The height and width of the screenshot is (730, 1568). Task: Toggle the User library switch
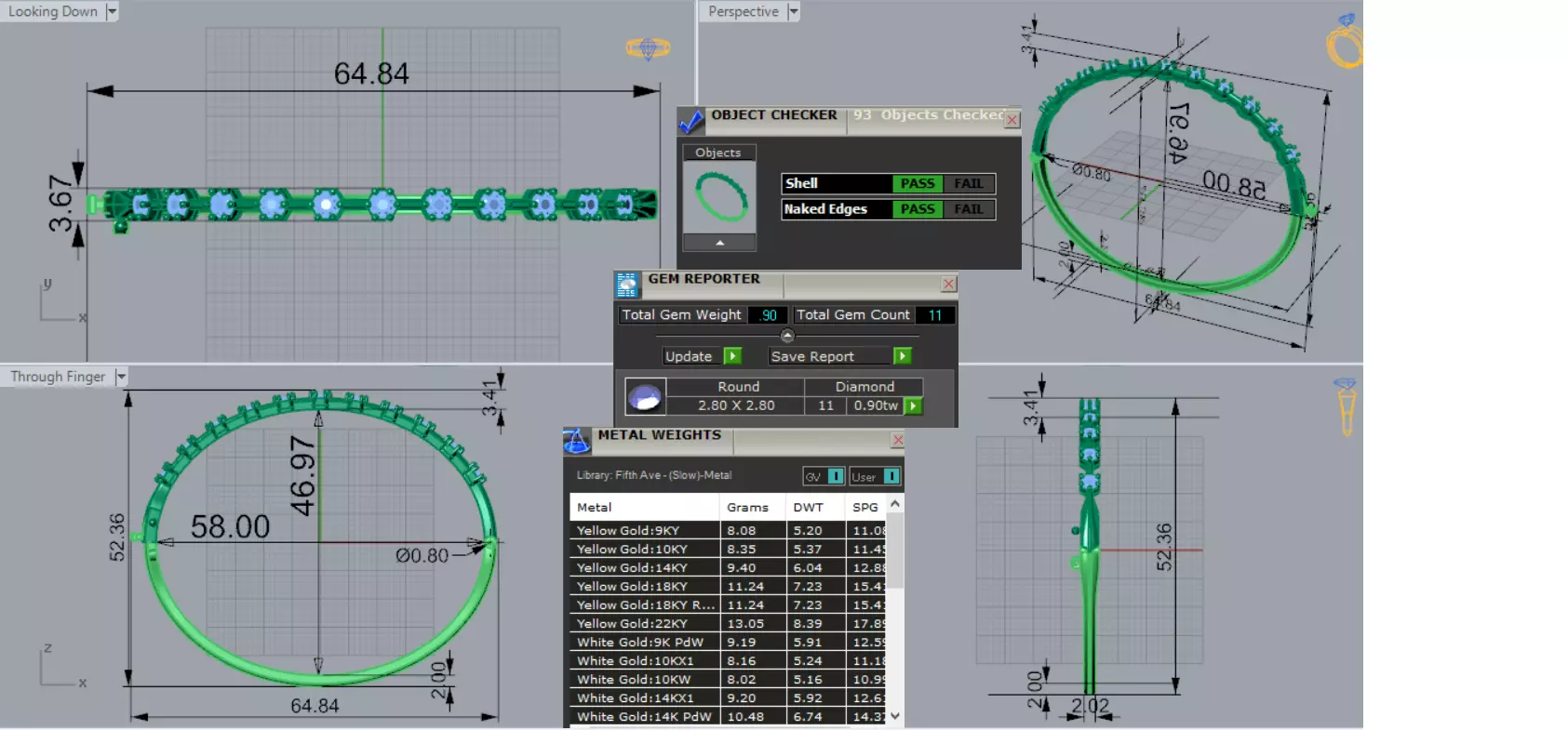[891, 476]
